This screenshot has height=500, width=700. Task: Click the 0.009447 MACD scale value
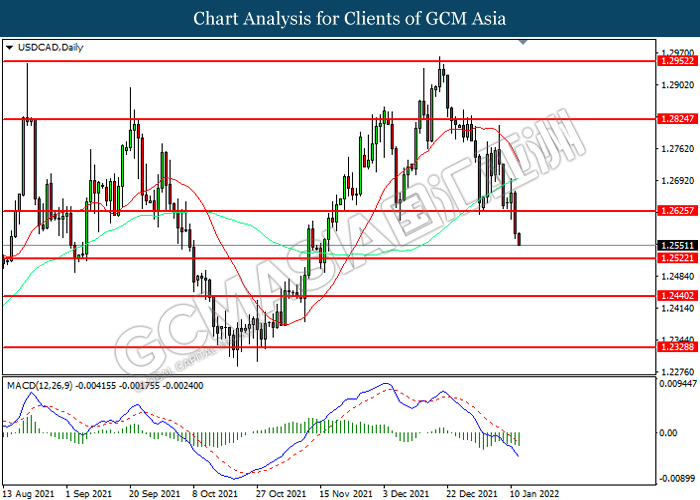pyautogui.click(x=678, y=383)
